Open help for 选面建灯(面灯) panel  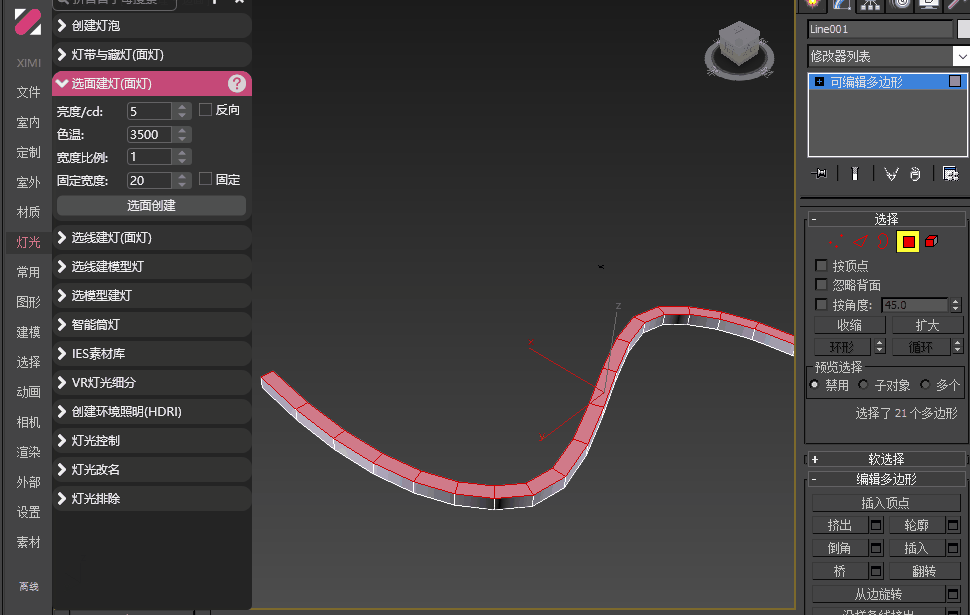coord(236,84)
